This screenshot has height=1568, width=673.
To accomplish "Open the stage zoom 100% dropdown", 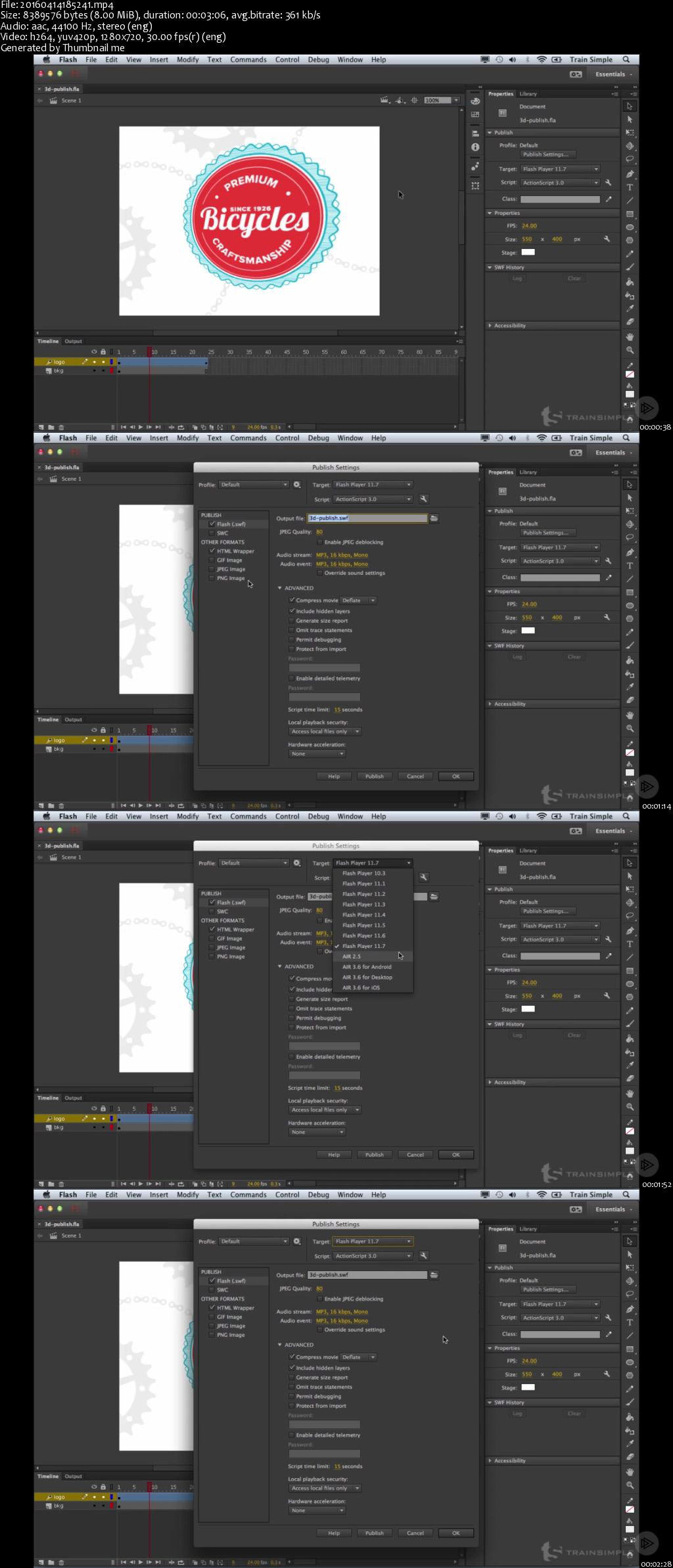I will point(442,101).
